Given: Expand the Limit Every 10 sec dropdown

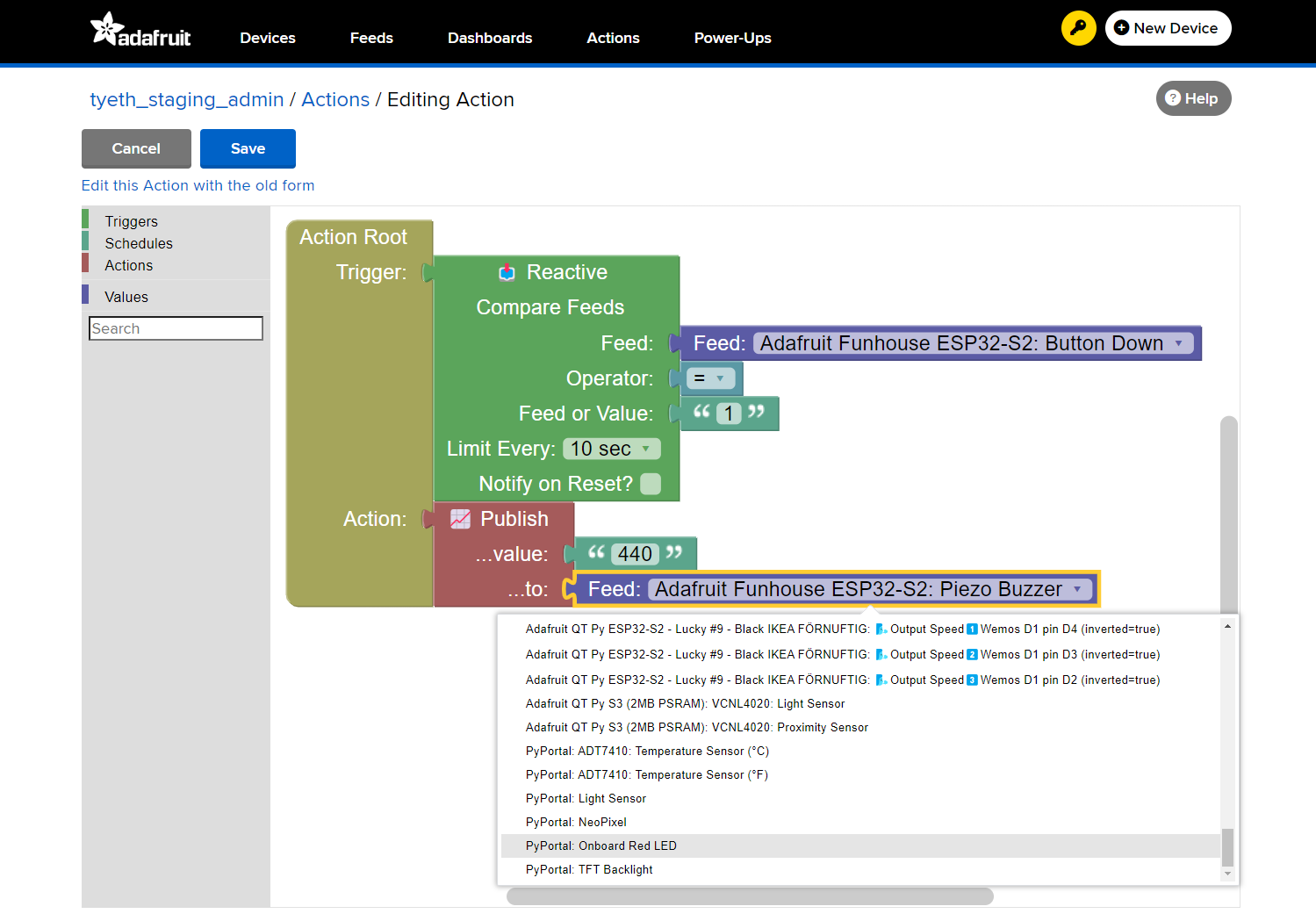Looking at the screenshot, I should pyautogui.click(x=646, y=449).
